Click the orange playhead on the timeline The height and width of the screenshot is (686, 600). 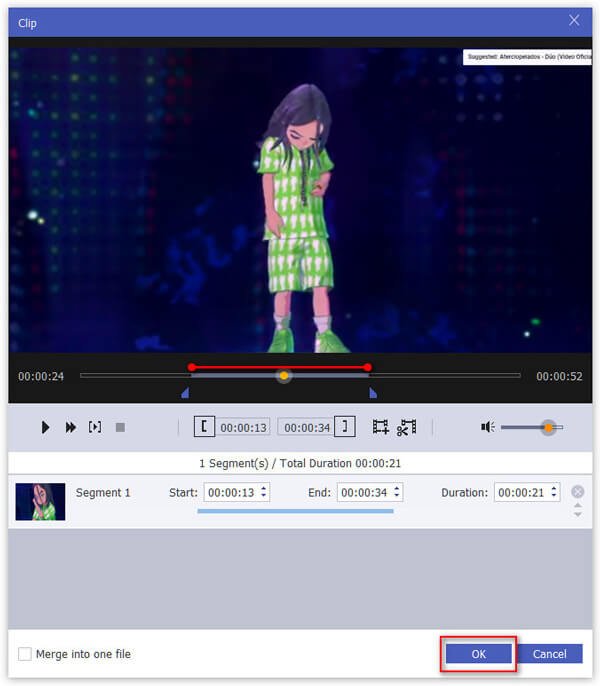tap(284, 376)
